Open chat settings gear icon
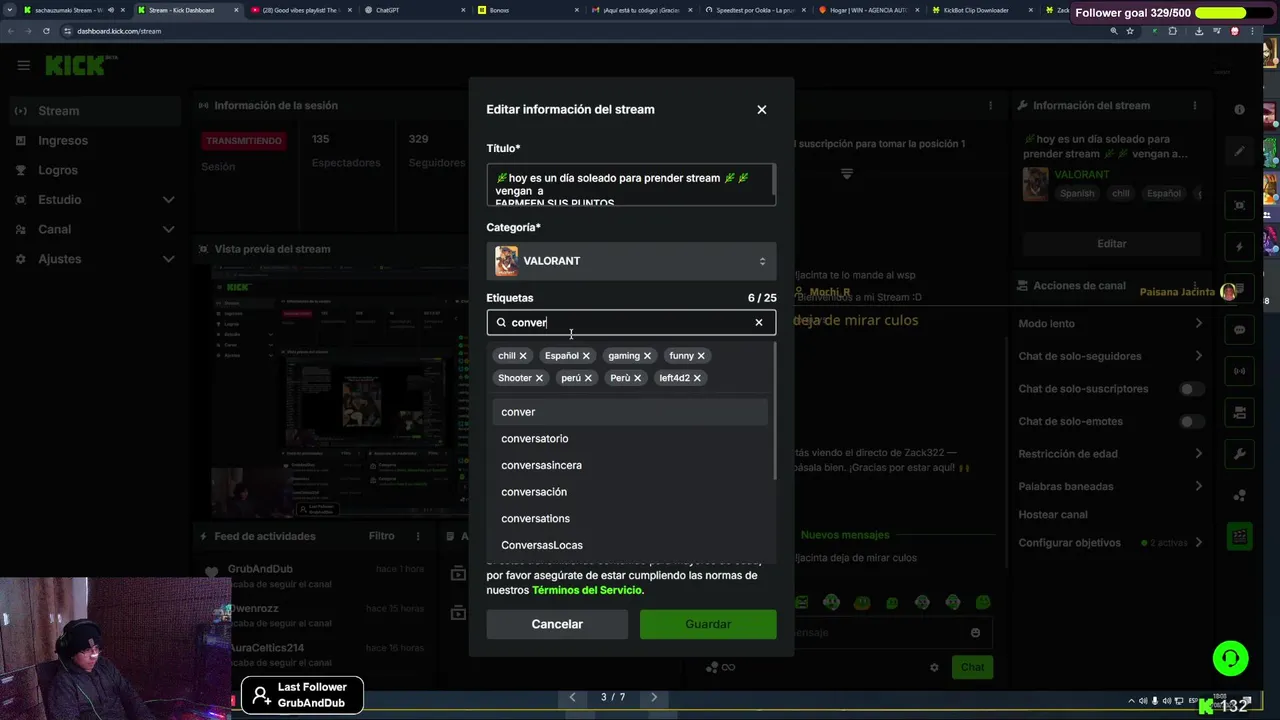The height and width of the screenshot is (720, 1280). 935,668
